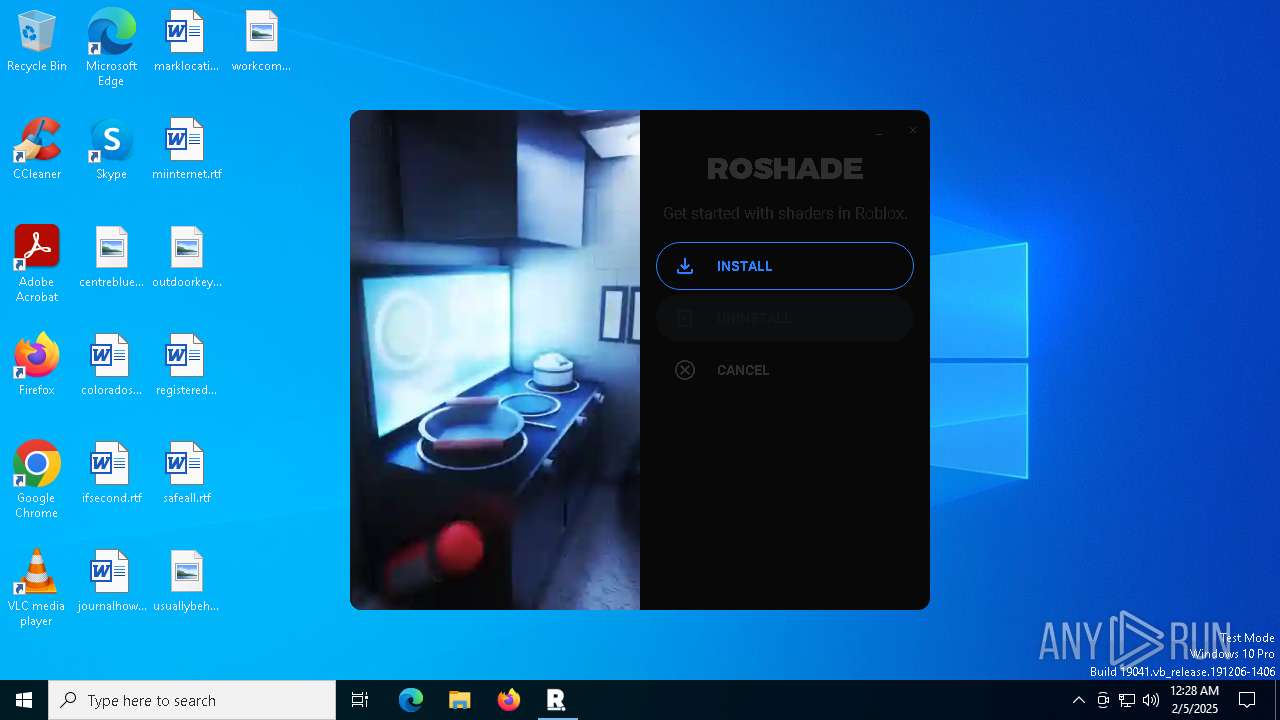Select the colorados... Word document icon
1280x720 pixels.
coord(111,366)
